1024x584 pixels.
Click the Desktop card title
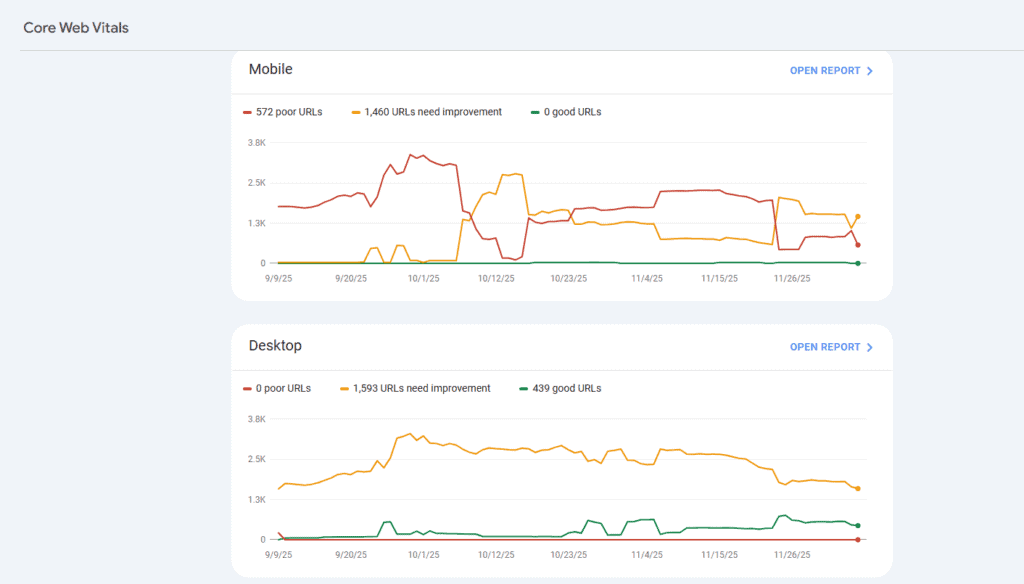point(275,345)
